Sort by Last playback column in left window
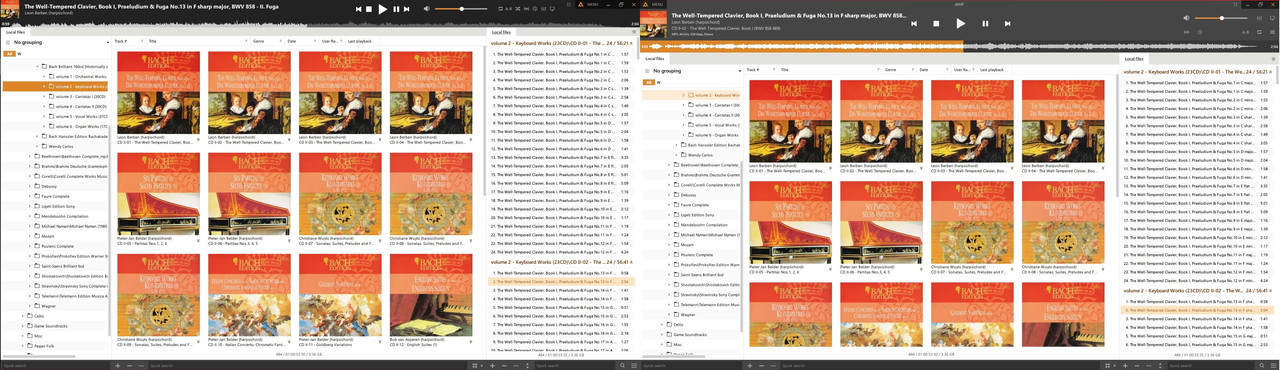This screenshot has width=1280, height=370. [361, 41]
